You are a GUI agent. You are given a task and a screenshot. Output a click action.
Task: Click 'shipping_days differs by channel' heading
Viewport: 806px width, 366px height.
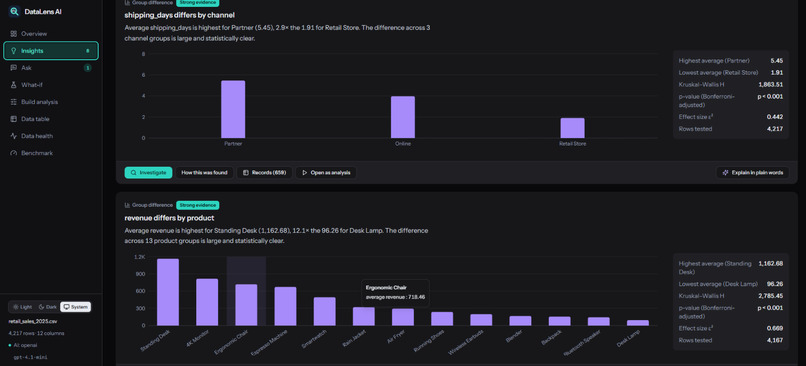179,15
